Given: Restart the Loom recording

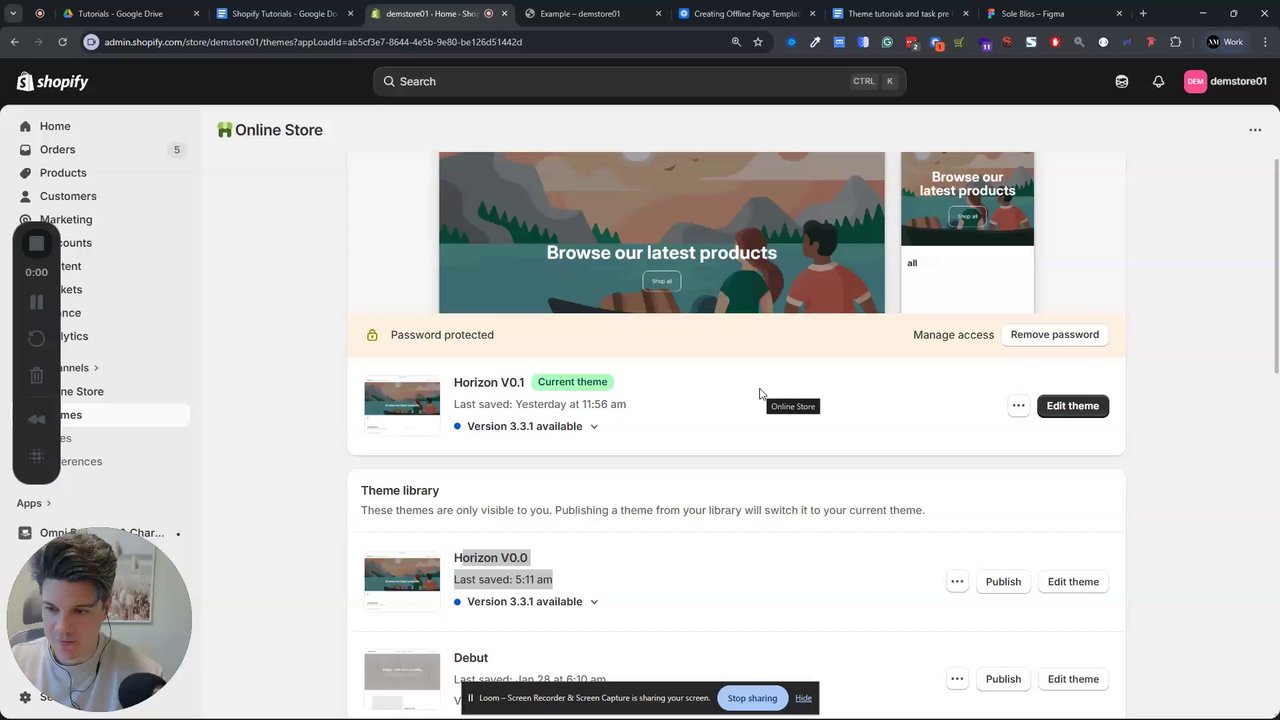Looking at the screenshot, I should [x=36, y=339].
